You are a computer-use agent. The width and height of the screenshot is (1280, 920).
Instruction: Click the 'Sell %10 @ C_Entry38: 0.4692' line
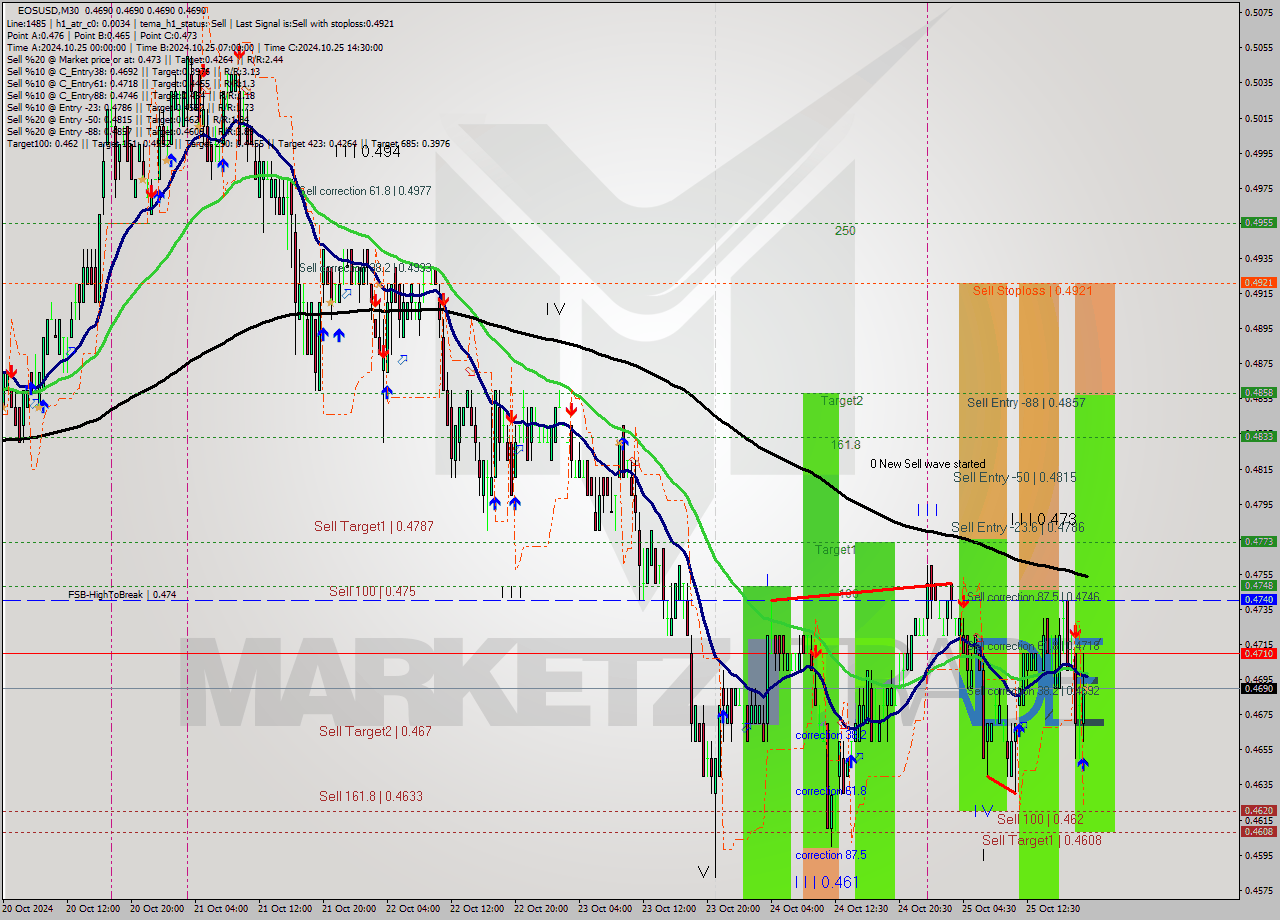pos(72,71)
